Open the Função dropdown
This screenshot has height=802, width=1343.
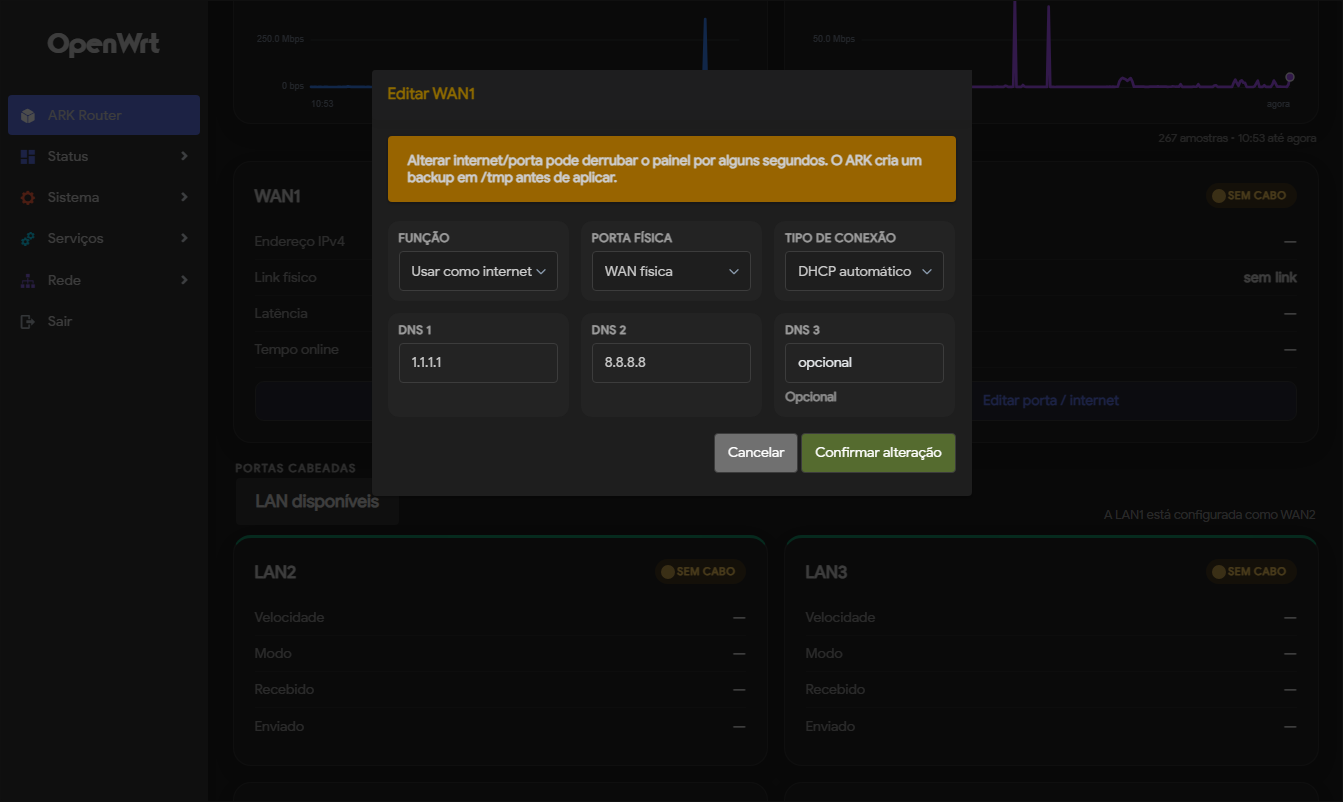click(x=478, y=271)
